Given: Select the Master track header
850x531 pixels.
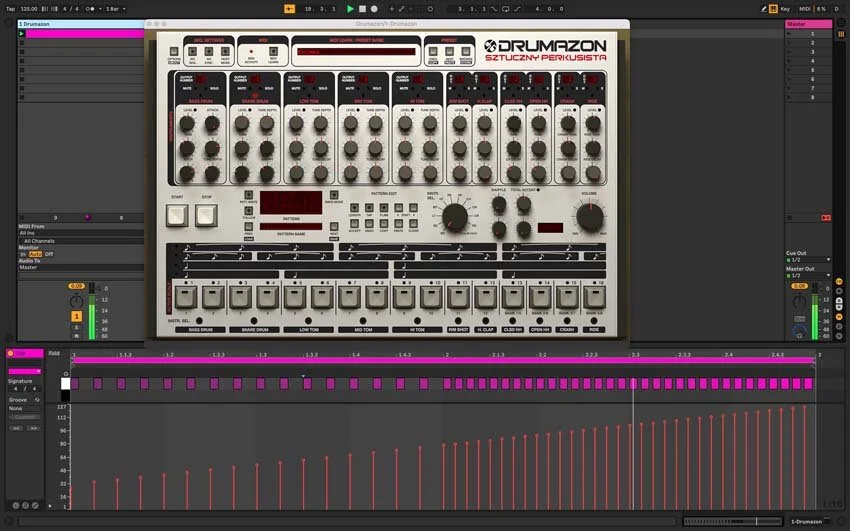Looking at the screenshot, I should (808, 24).
